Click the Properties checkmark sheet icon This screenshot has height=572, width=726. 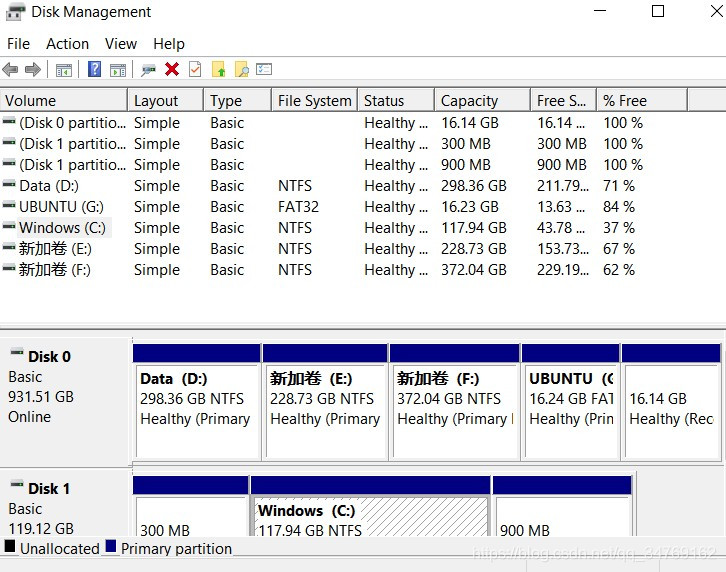[x=195, y=69]
